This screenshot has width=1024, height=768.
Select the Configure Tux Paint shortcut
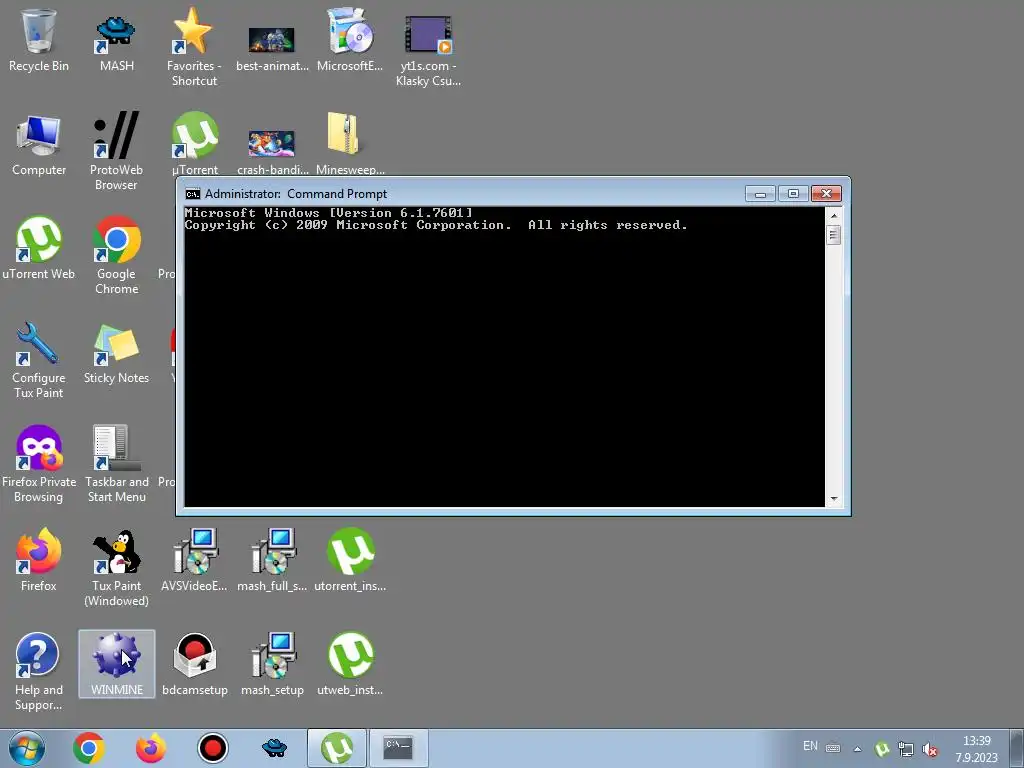(39, 359)
